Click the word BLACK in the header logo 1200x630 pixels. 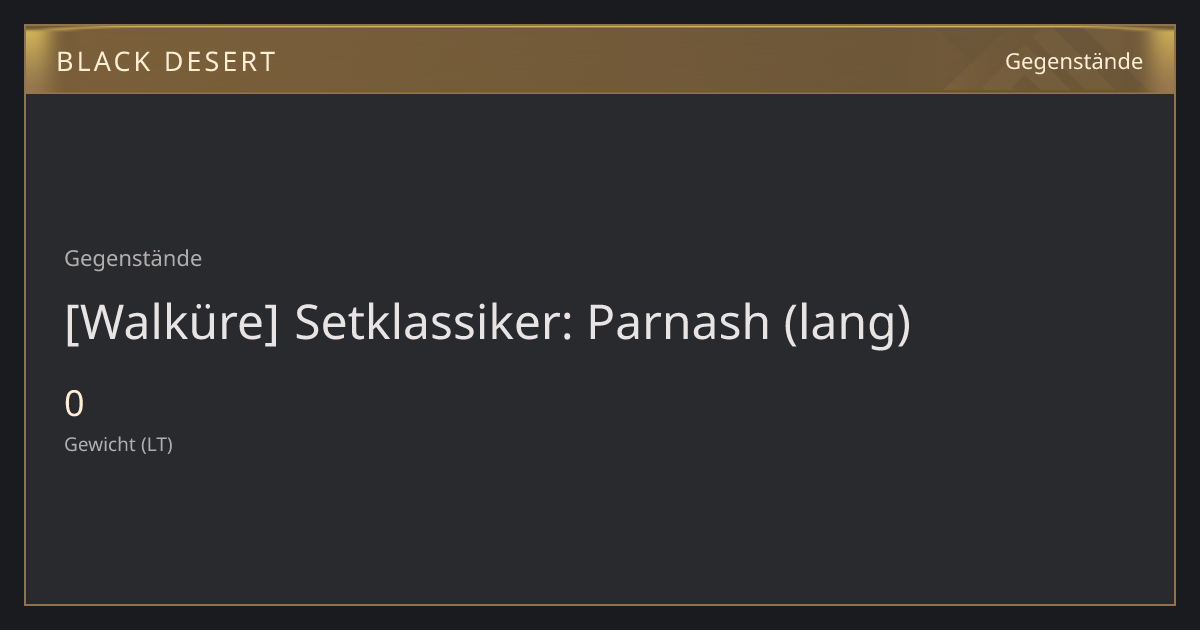(x=104, y=62)
